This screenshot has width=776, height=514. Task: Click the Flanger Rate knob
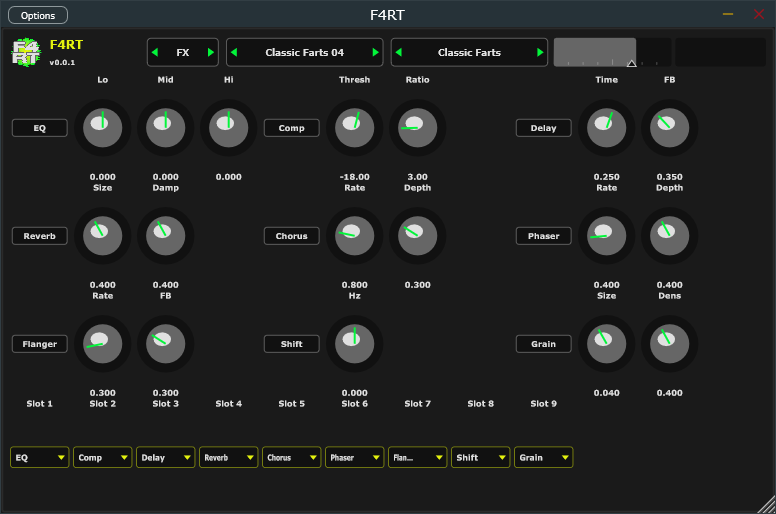pos(102,343)
